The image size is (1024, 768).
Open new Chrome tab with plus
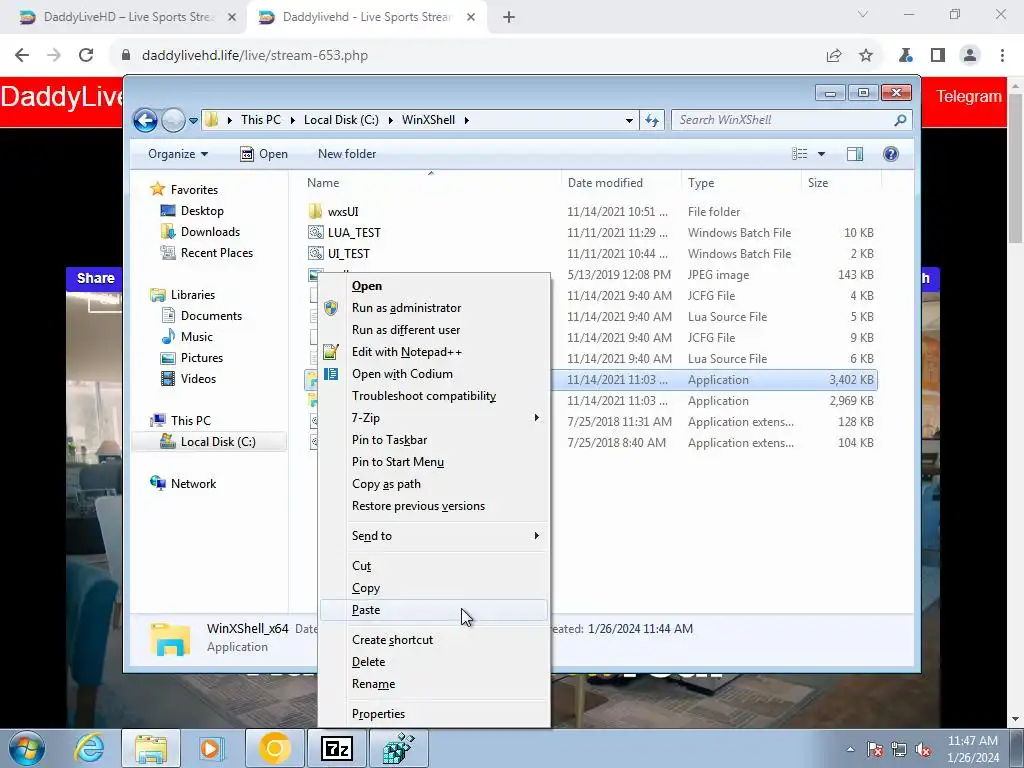(x=509, y=18)
